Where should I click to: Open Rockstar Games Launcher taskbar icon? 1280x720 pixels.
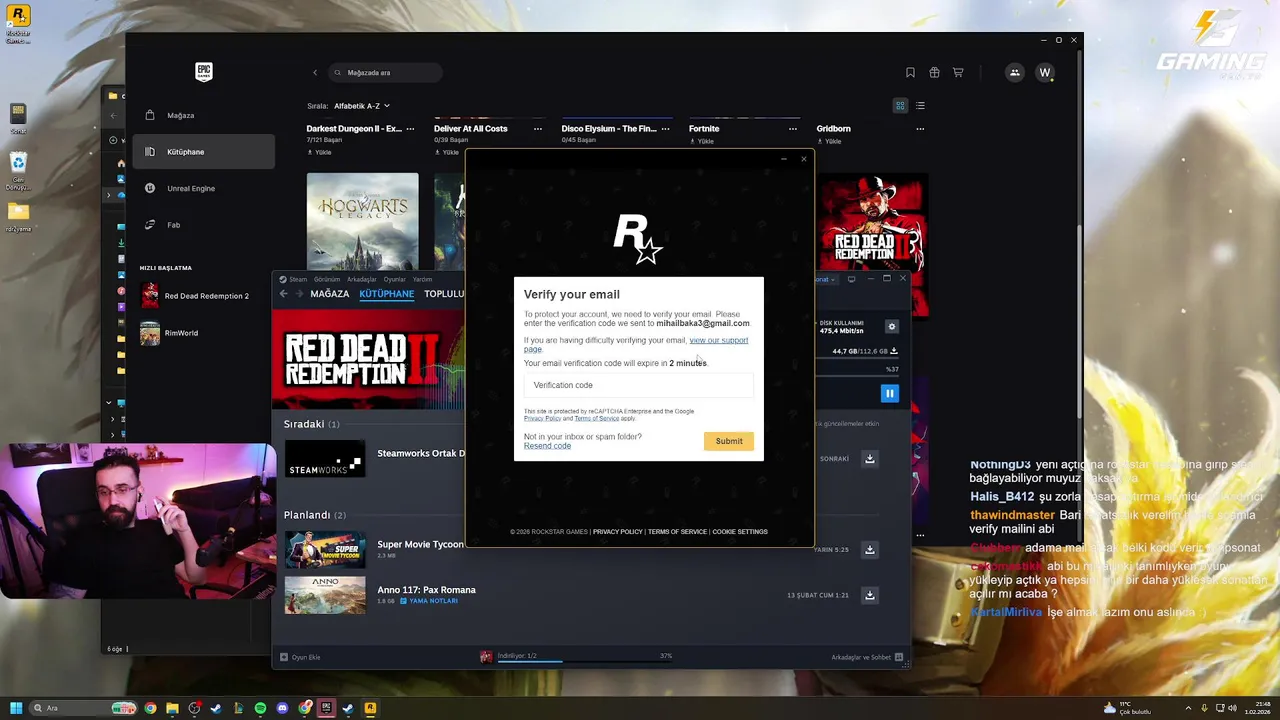pos(370,708)
